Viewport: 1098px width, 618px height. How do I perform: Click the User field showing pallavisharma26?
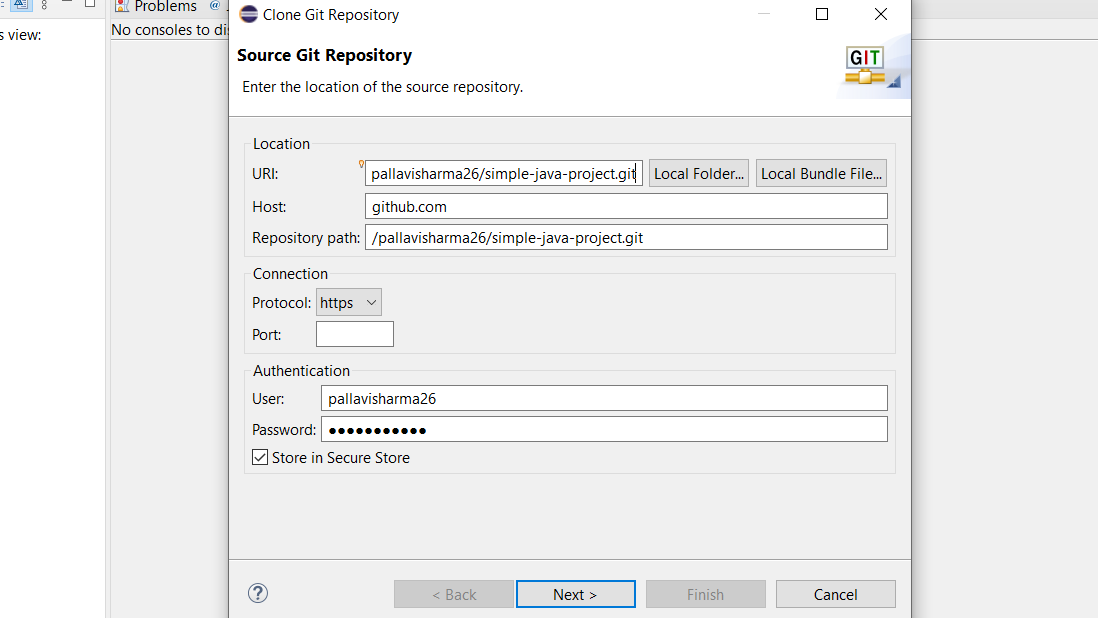pos(604,397)
